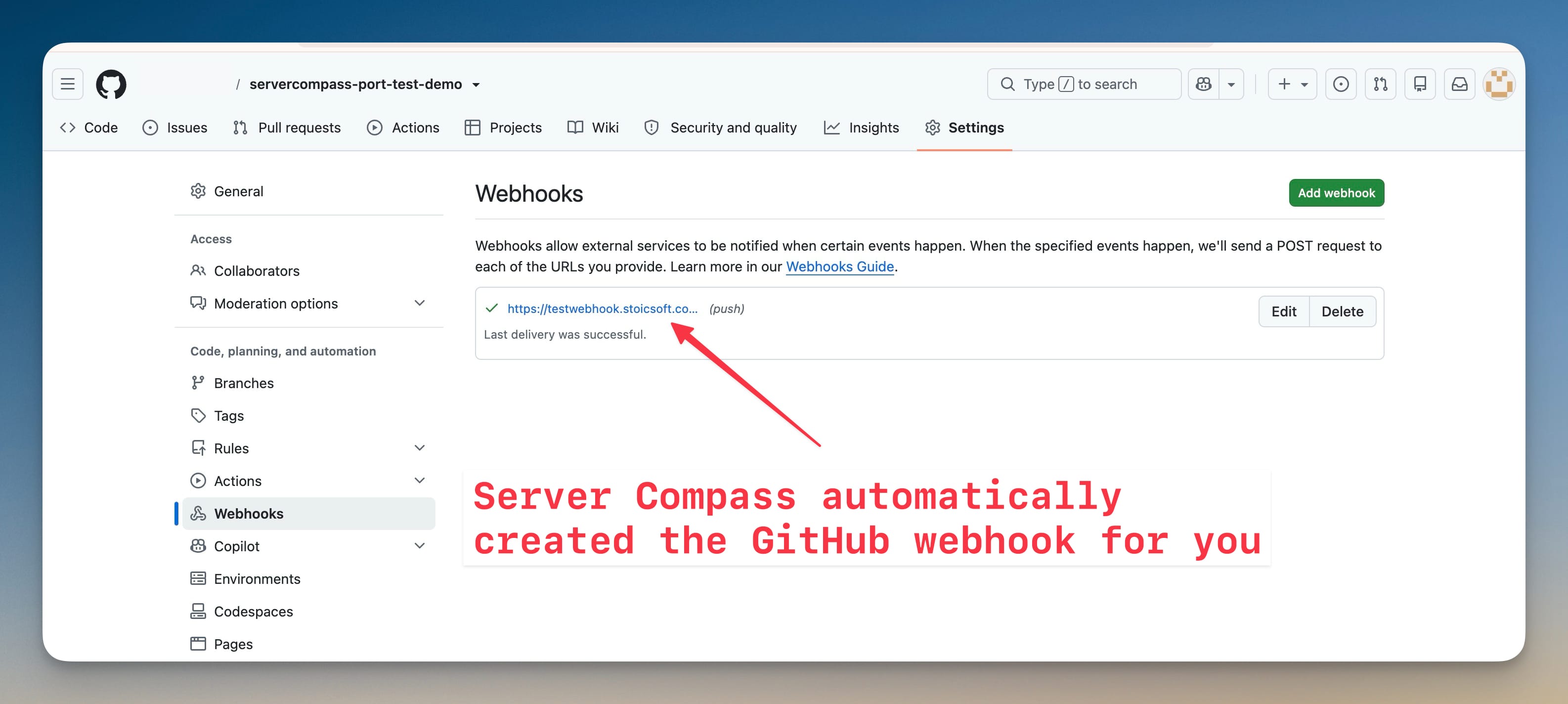Click the Collaborators people icon
This screenshot has width=1568, height=704.
tap(198, 270)
